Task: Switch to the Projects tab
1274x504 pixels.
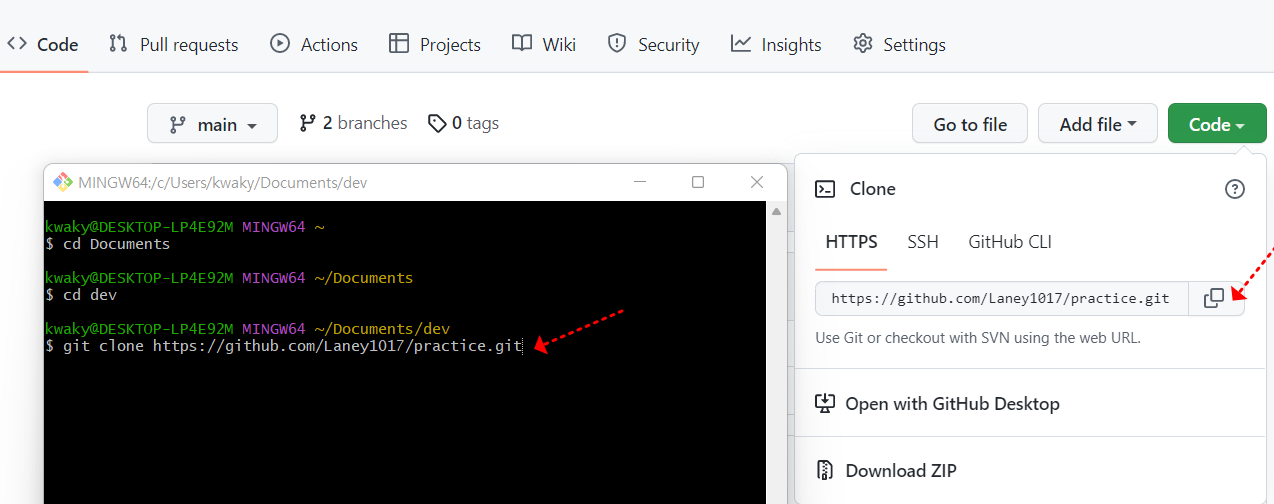Action: tap(435, 45)
